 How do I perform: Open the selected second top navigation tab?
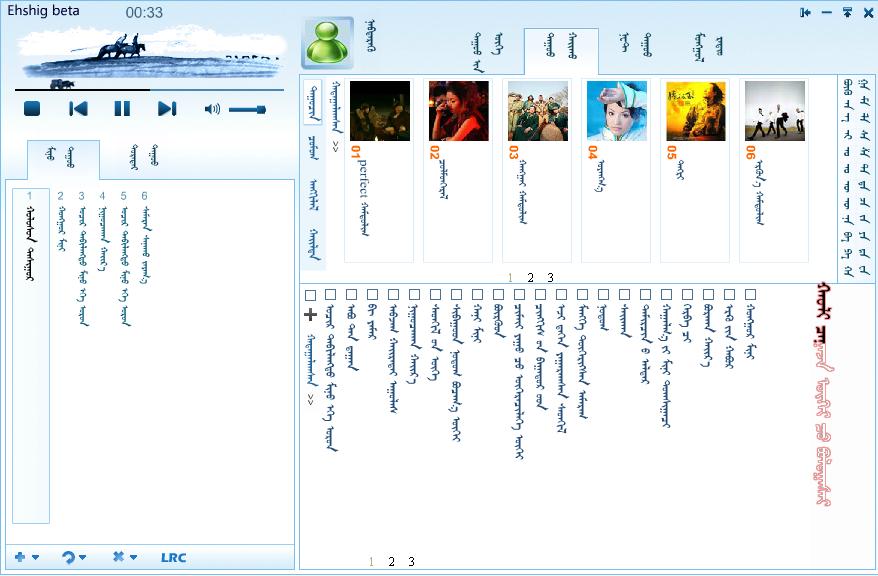[561, 51]
